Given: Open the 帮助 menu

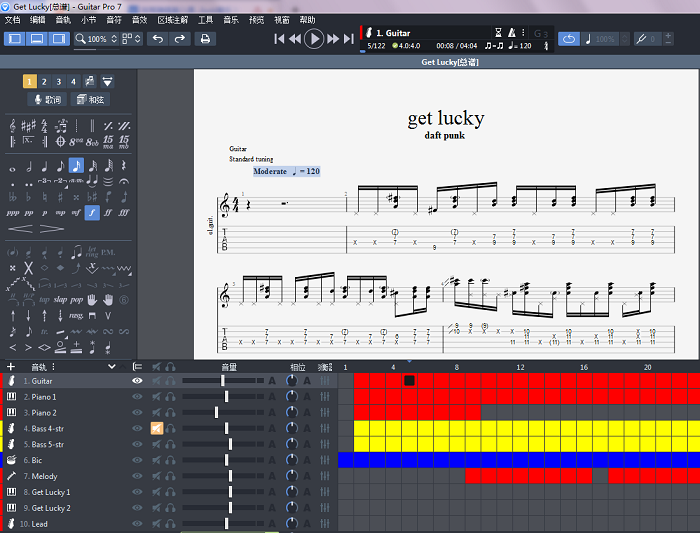Looking at the screenshot, I should tap(307, 20).
